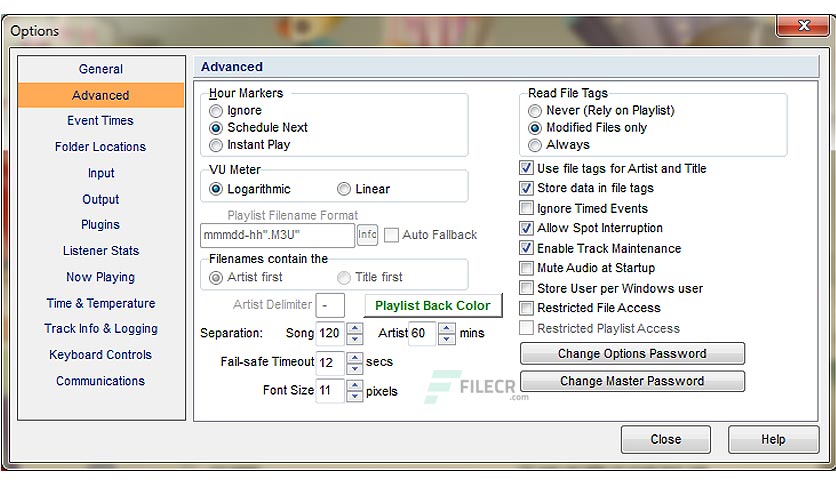Click the Fail-safe Timeout value field
The image size is (836, 484).
[330, 362]
